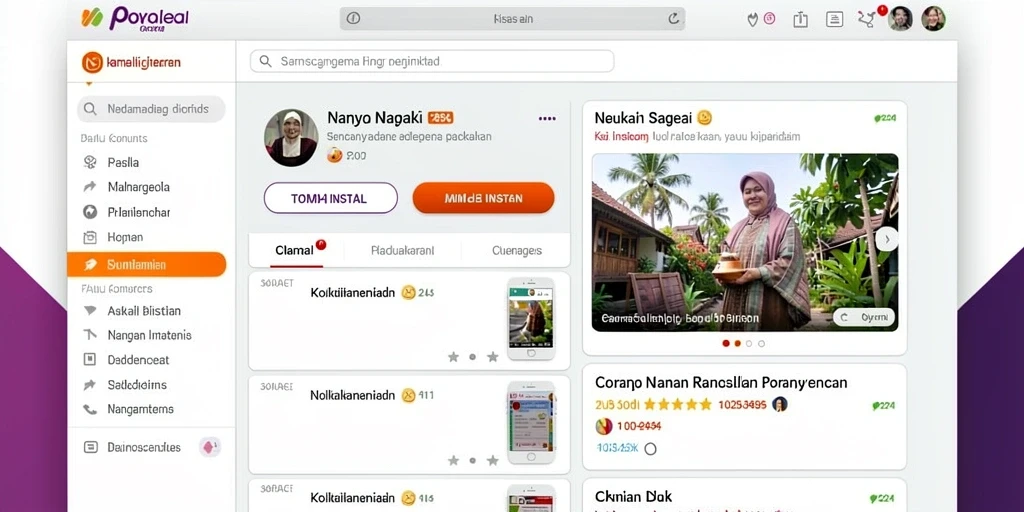The height and width of the screenshot is (512, 1024).
Task: Open notifications icon with red badge
Action: click(x=869, y=18)
